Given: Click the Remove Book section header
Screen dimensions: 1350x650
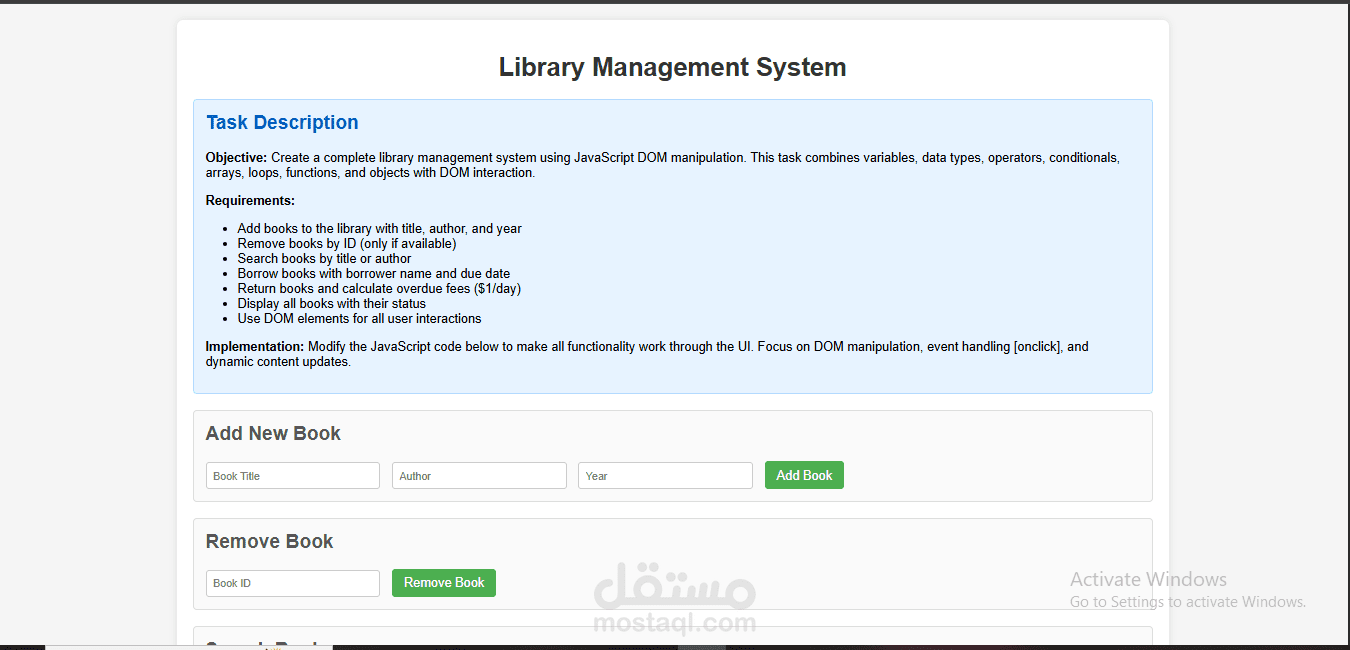Looking at the screenshot, I should coord(269,540).
